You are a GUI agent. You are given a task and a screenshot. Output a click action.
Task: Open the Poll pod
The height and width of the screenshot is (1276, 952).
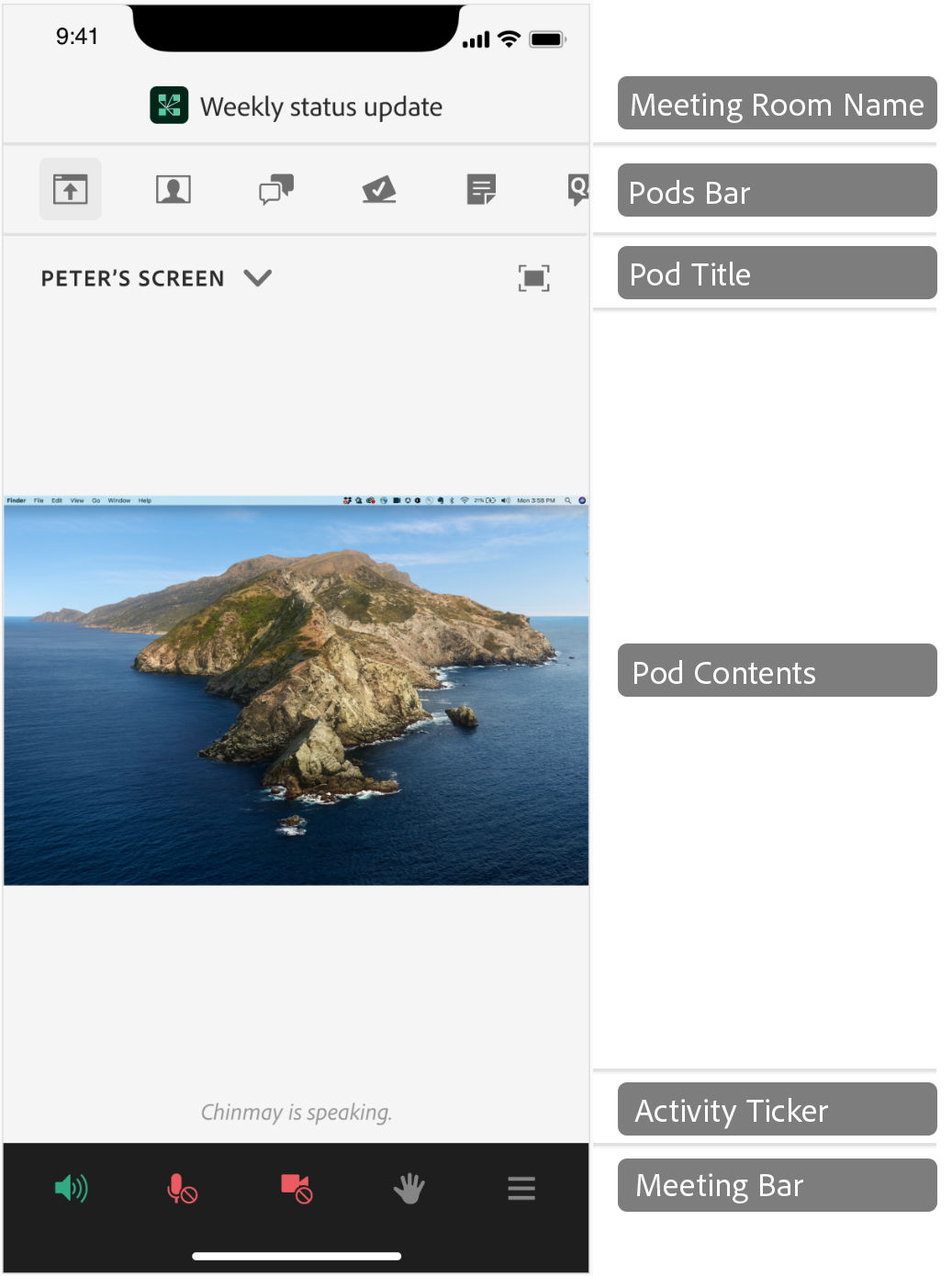click(x=380, y=189)
